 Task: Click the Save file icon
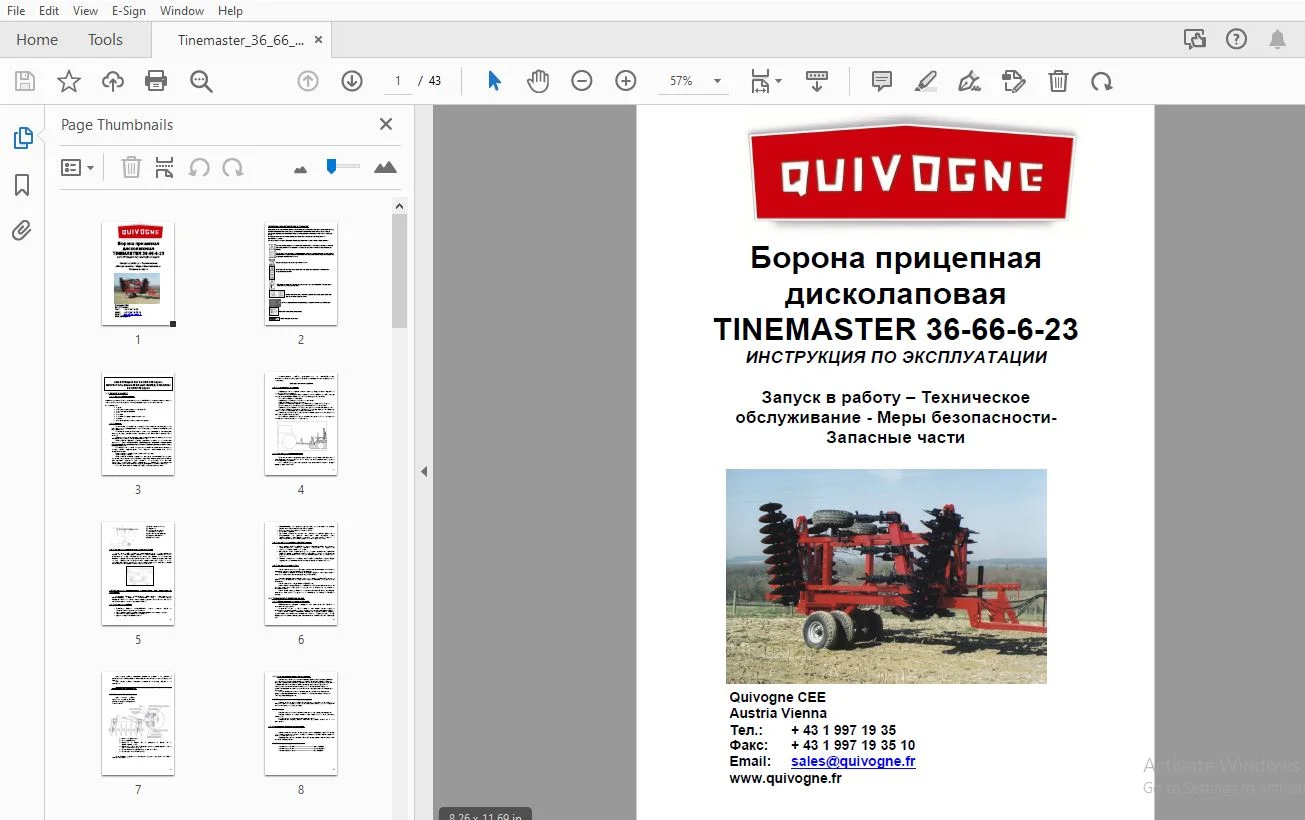pos(25,81)
